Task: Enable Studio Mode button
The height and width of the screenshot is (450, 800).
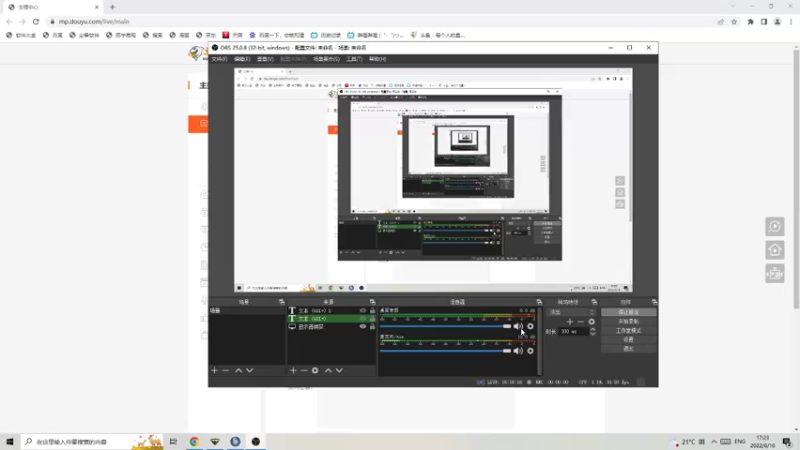Action: tap(629, 331)
